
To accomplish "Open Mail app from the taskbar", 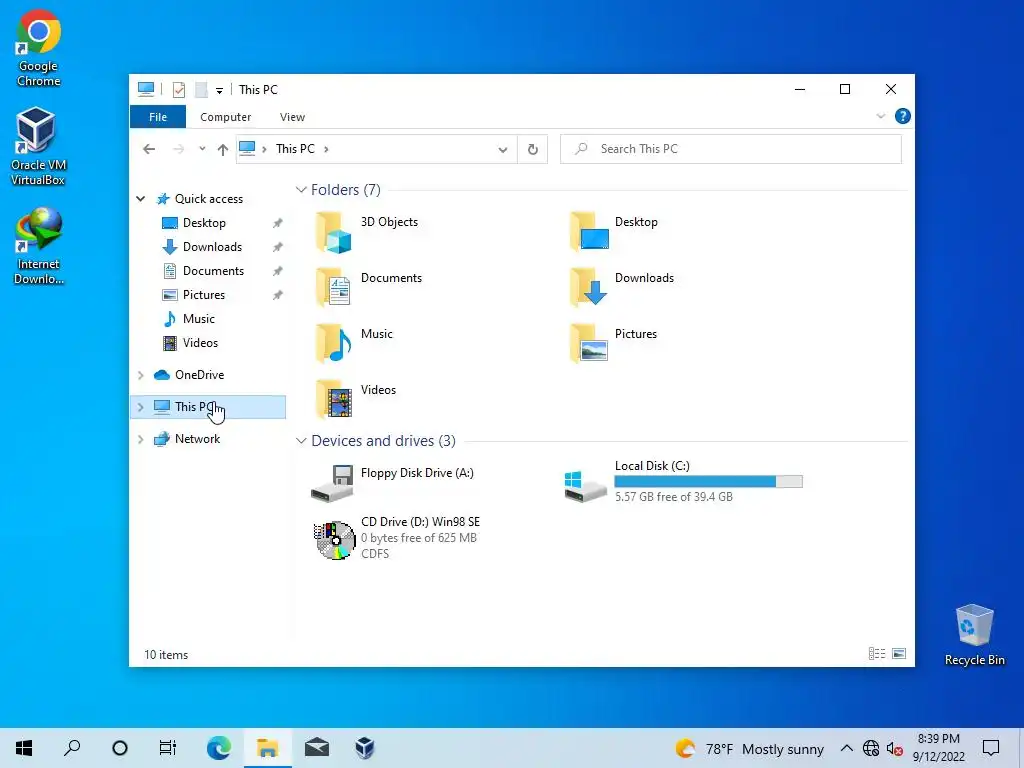I will 317,748.
